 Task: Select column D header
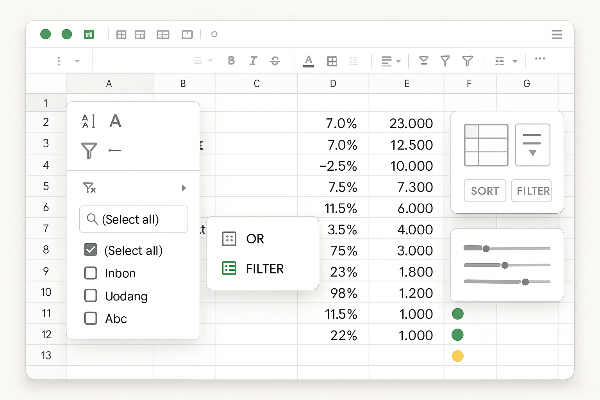[x=333, y=83]
